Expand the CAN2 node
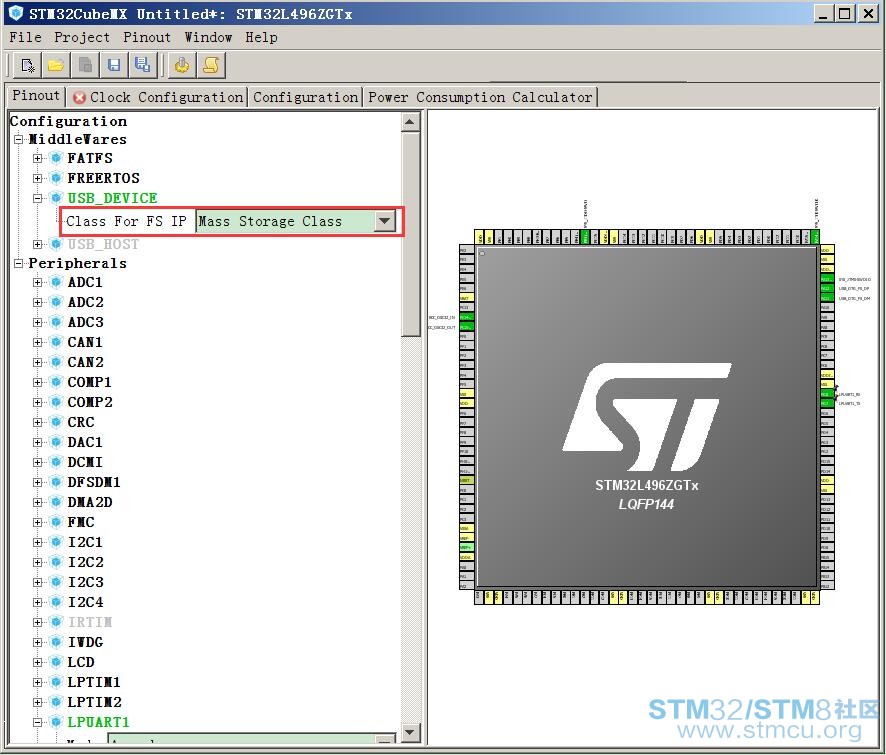Image resolution: width=886 pixels, height=755 pixels. [x=37, y=362]
